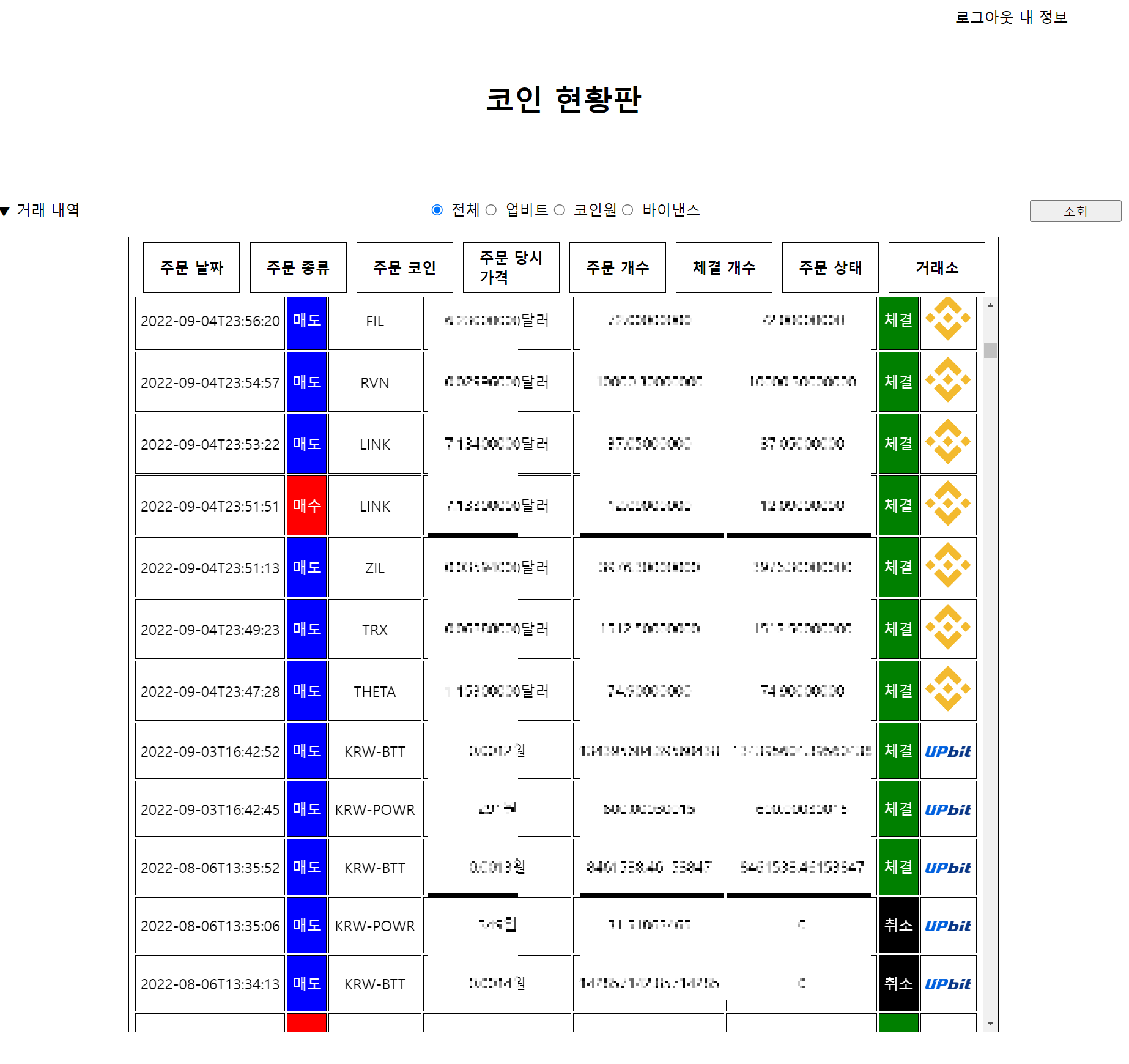Select the 코인원 radio button

point(559,210)
